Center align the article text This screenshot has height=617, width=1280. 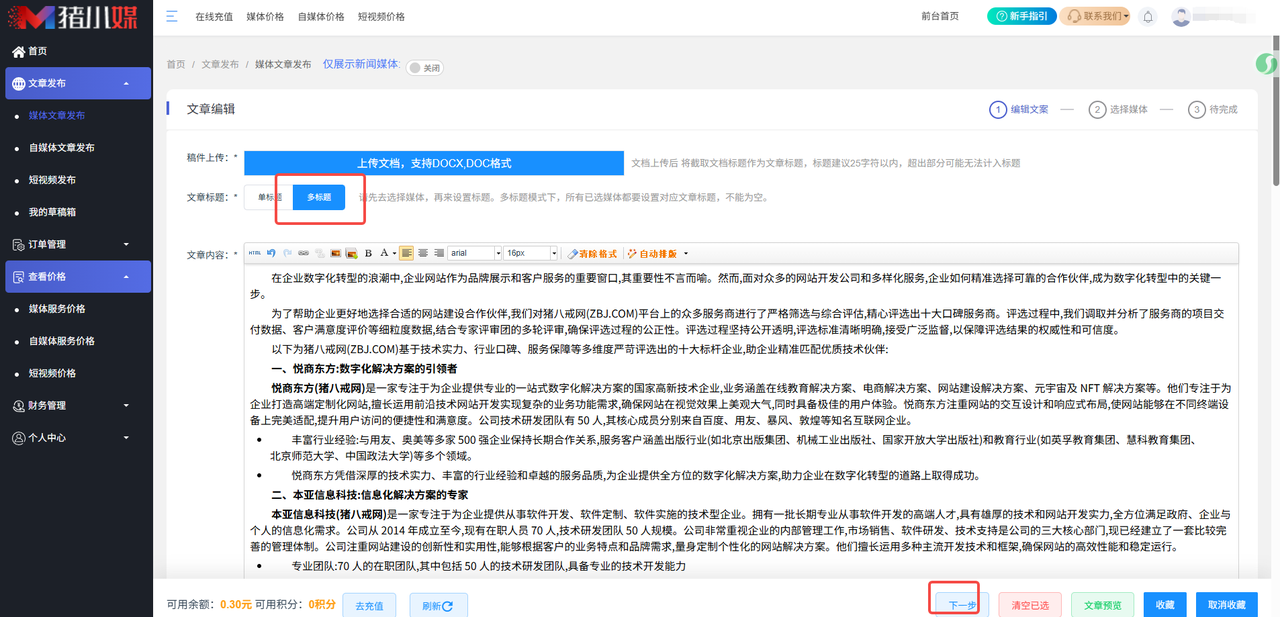(423, 253)
